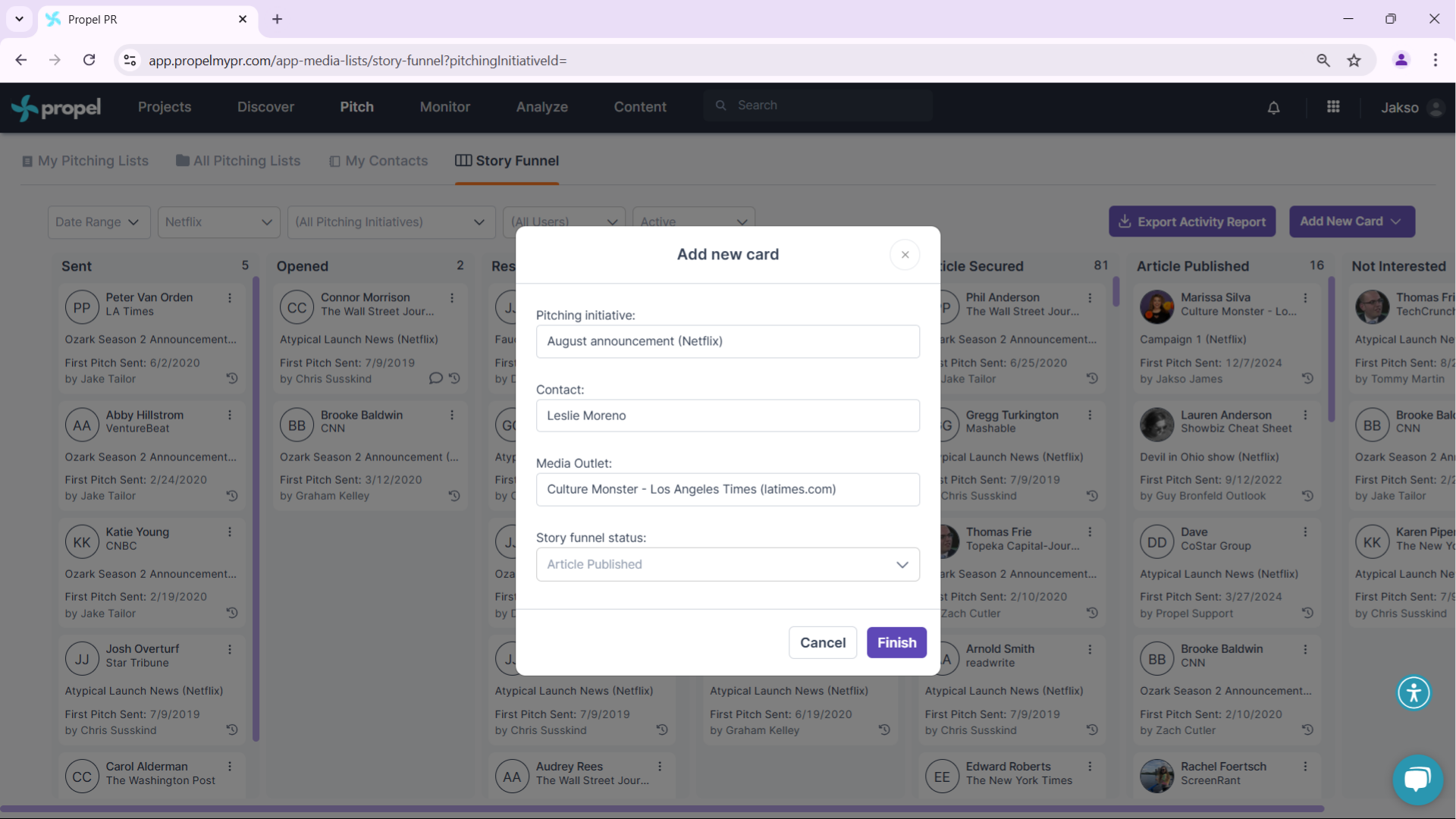
Task: Switch to All Pitching Lists tab
Action: (238, 161)
